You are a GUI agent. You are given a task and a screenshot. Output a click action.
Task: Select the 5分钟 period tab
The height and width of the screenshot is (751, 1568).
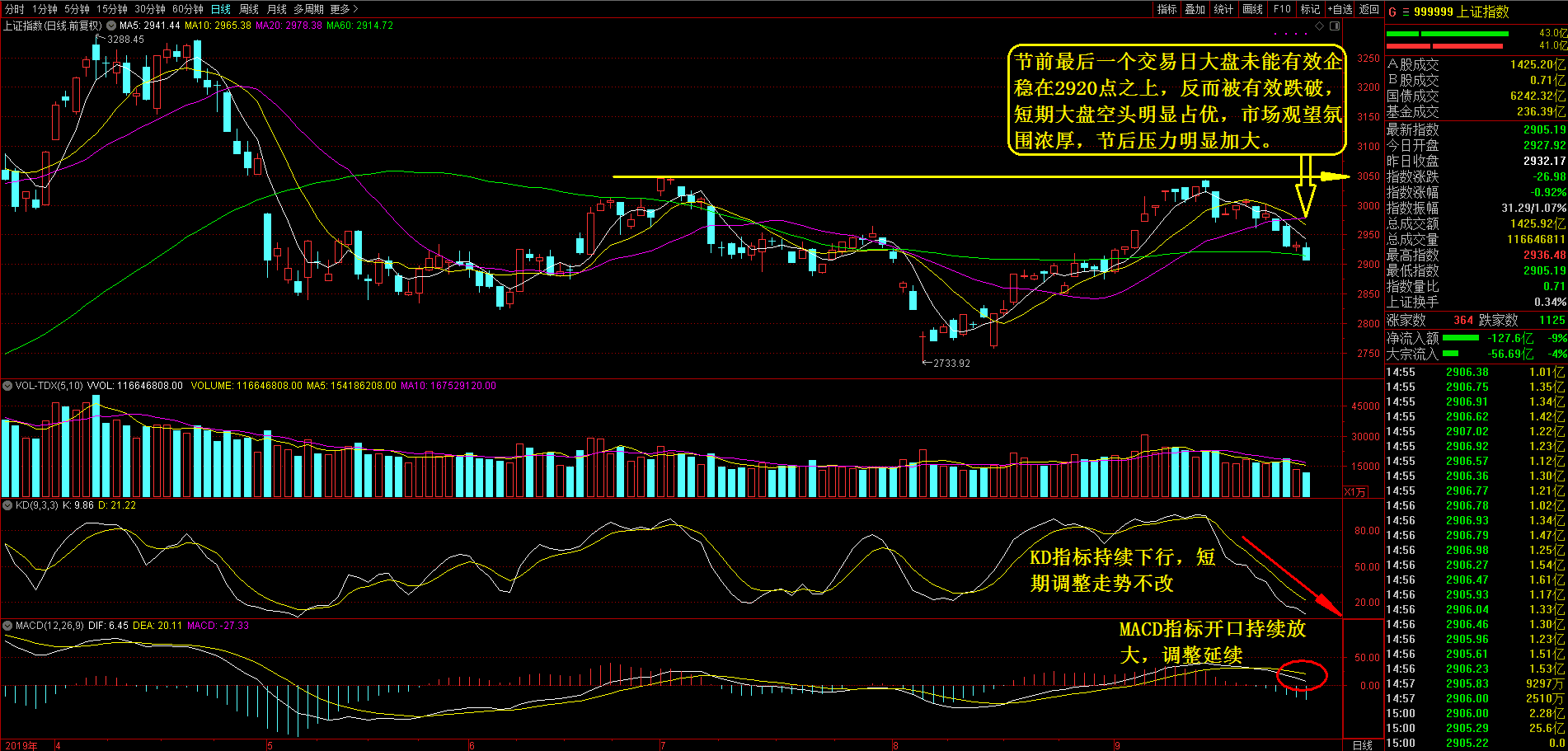(77, 9)
